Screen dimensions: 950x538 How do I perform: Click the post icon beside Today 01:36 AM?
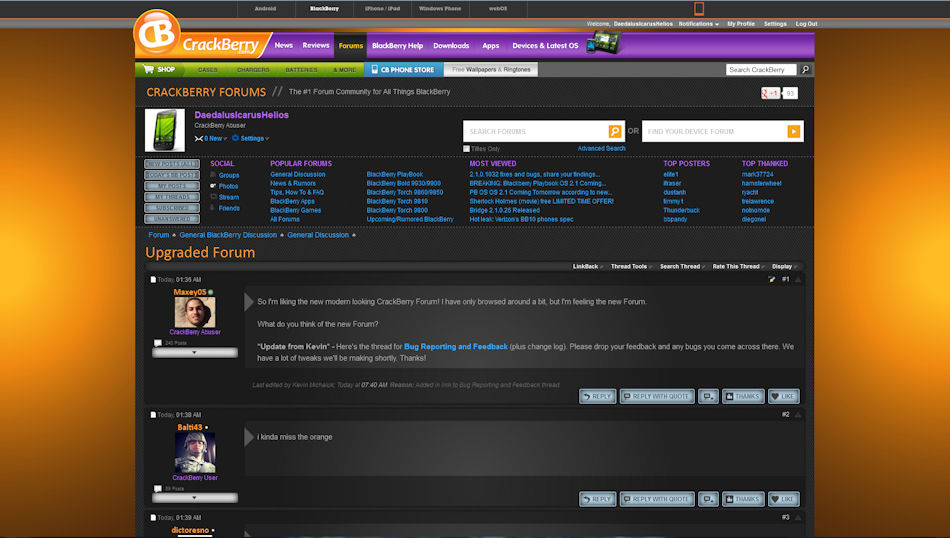153,279
